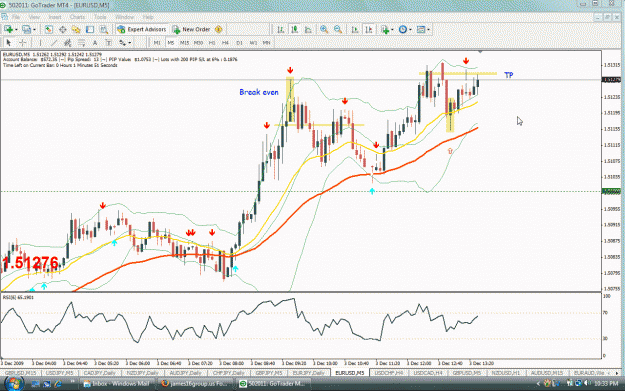This screenshot has width=625, height=391.
Task: Switch timeframe to M5
Action: (171, 43)
